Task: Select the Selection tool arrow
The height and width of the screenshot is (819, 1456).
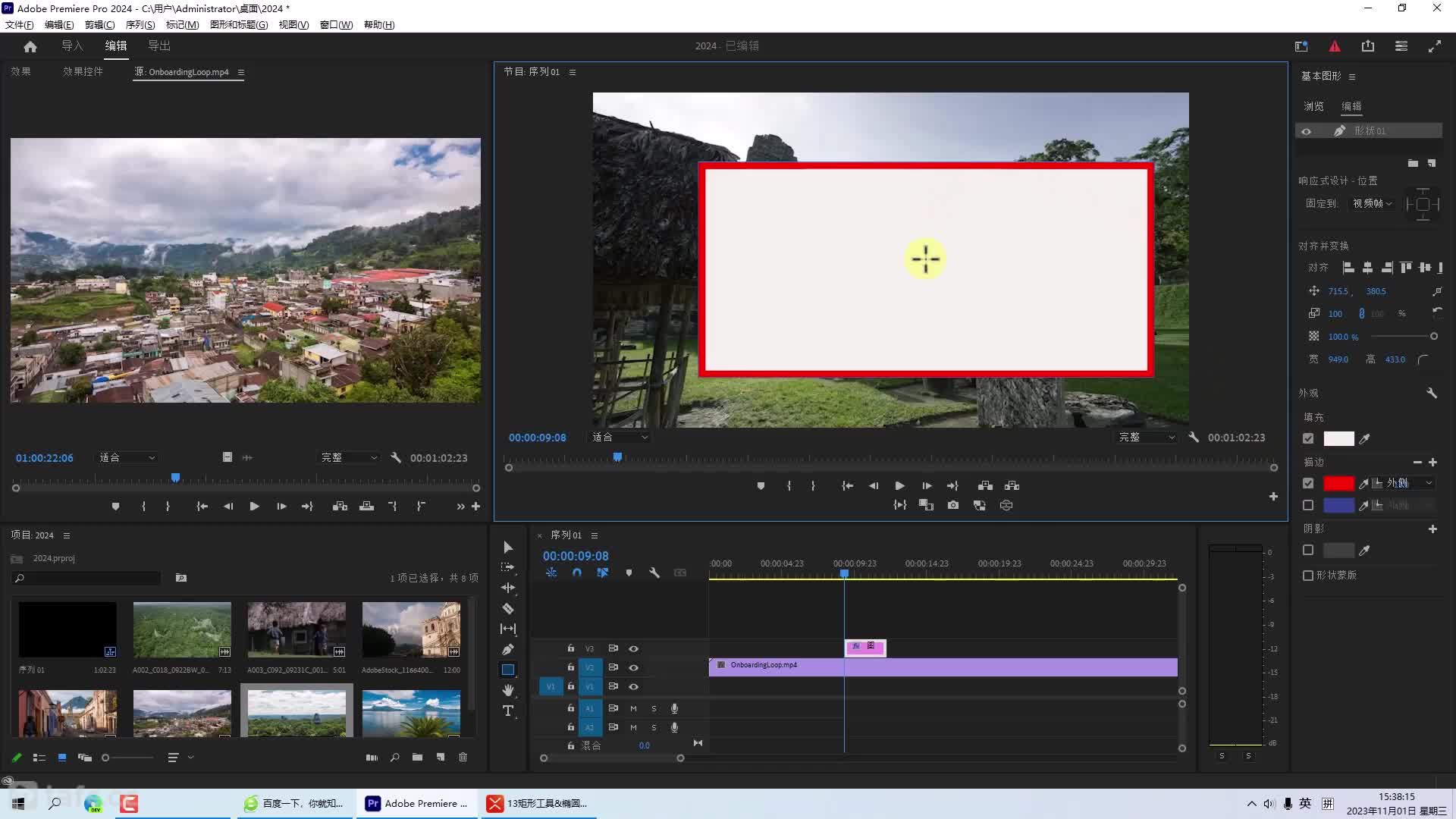Action: pyautogui.click(x=508, y=548)
